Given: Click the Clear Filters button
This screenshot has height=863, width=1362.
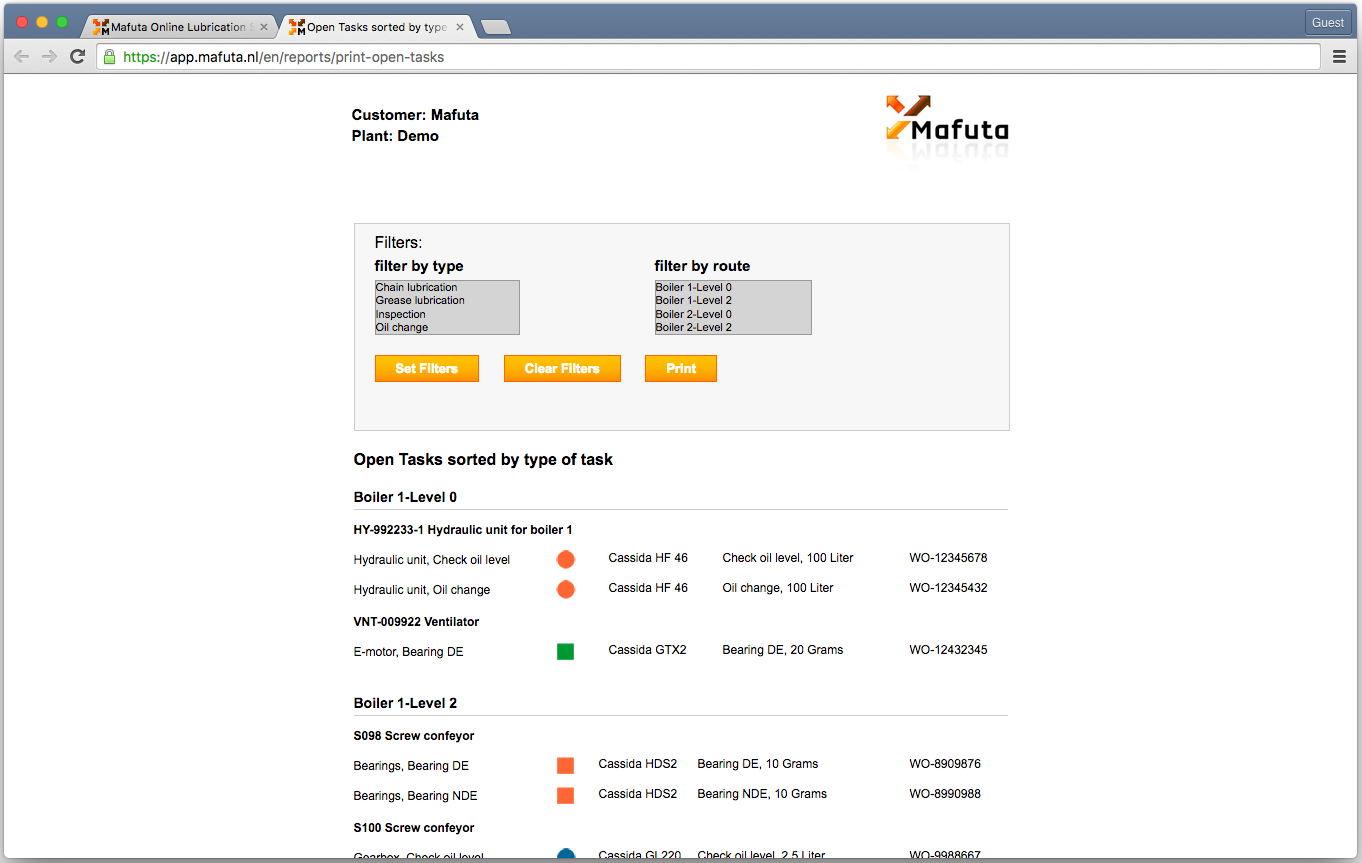Looking at the screenshot, I should [x=562, y=368].
